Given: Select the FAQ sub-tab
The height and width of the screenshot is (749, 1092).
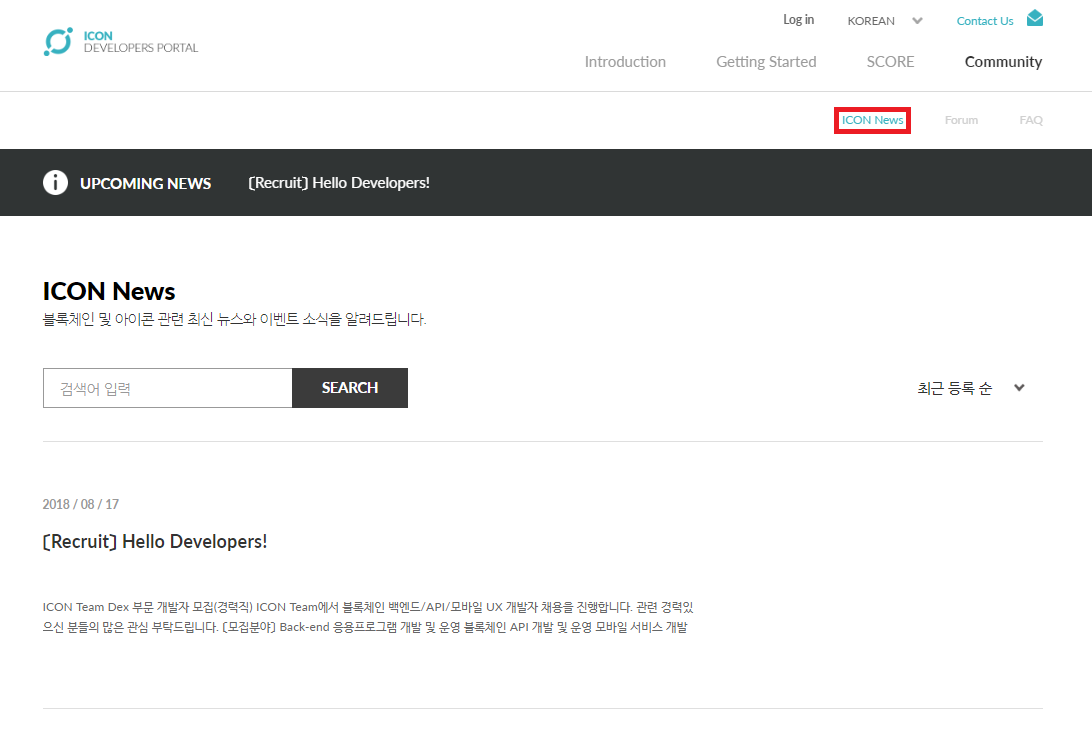Looking at the screenshot, I should 1031,120.
